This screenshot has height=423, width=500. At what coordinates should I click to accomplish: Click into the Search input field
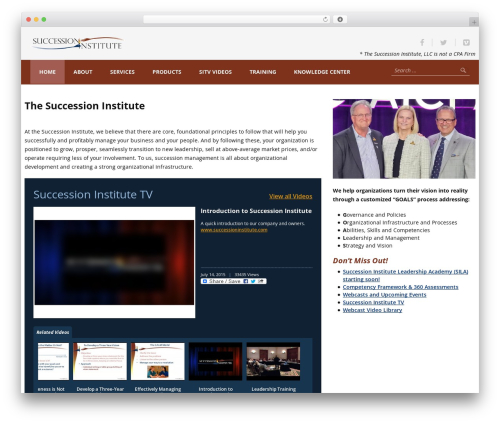coord(426,70)
